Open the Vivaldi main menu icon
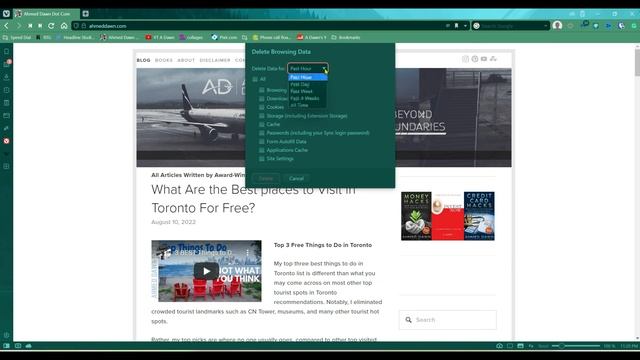The width and height of the screenshot is (640, 360). (x=6, y=13)
